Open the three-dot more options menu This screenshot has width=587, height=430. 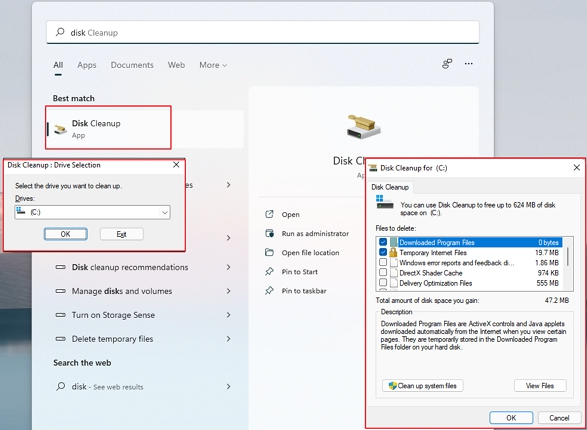tap(469, 64)
